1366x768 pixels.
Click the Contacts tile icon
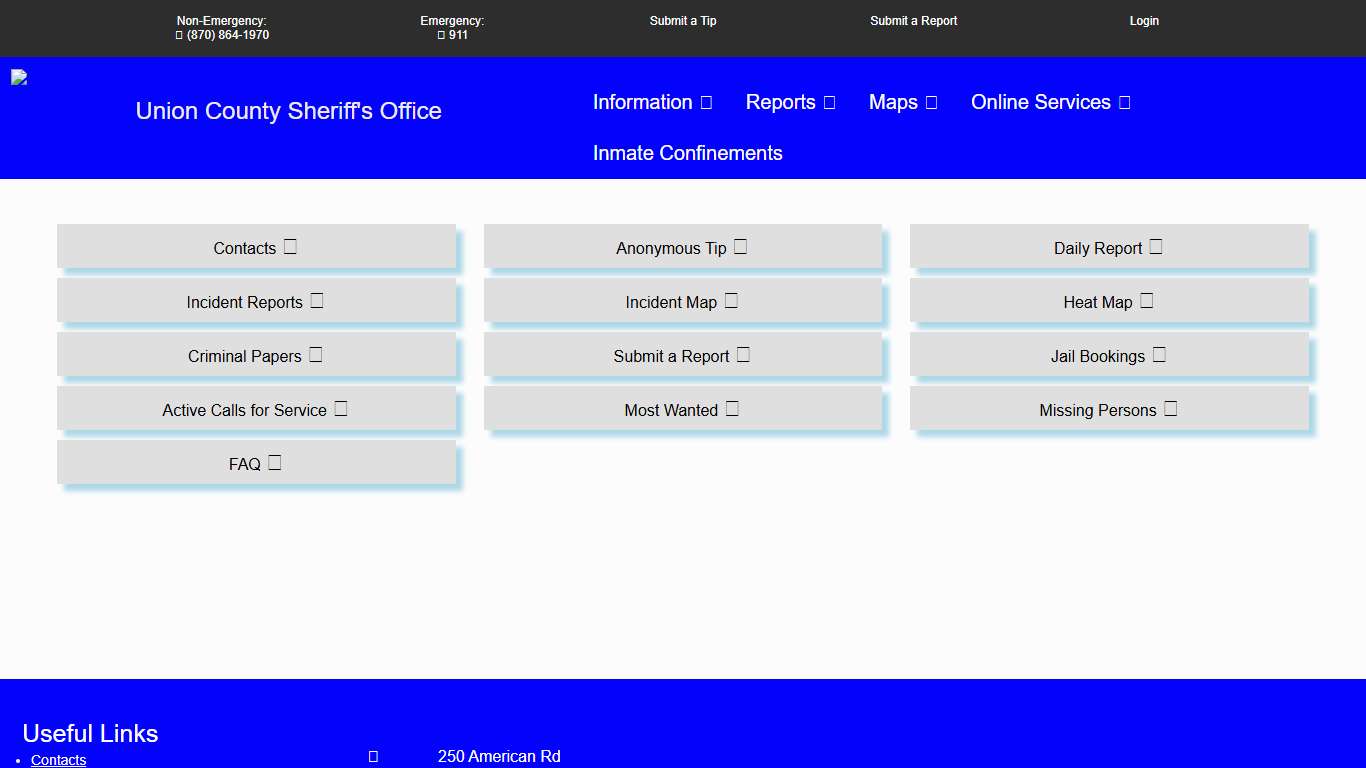[290, 247]
